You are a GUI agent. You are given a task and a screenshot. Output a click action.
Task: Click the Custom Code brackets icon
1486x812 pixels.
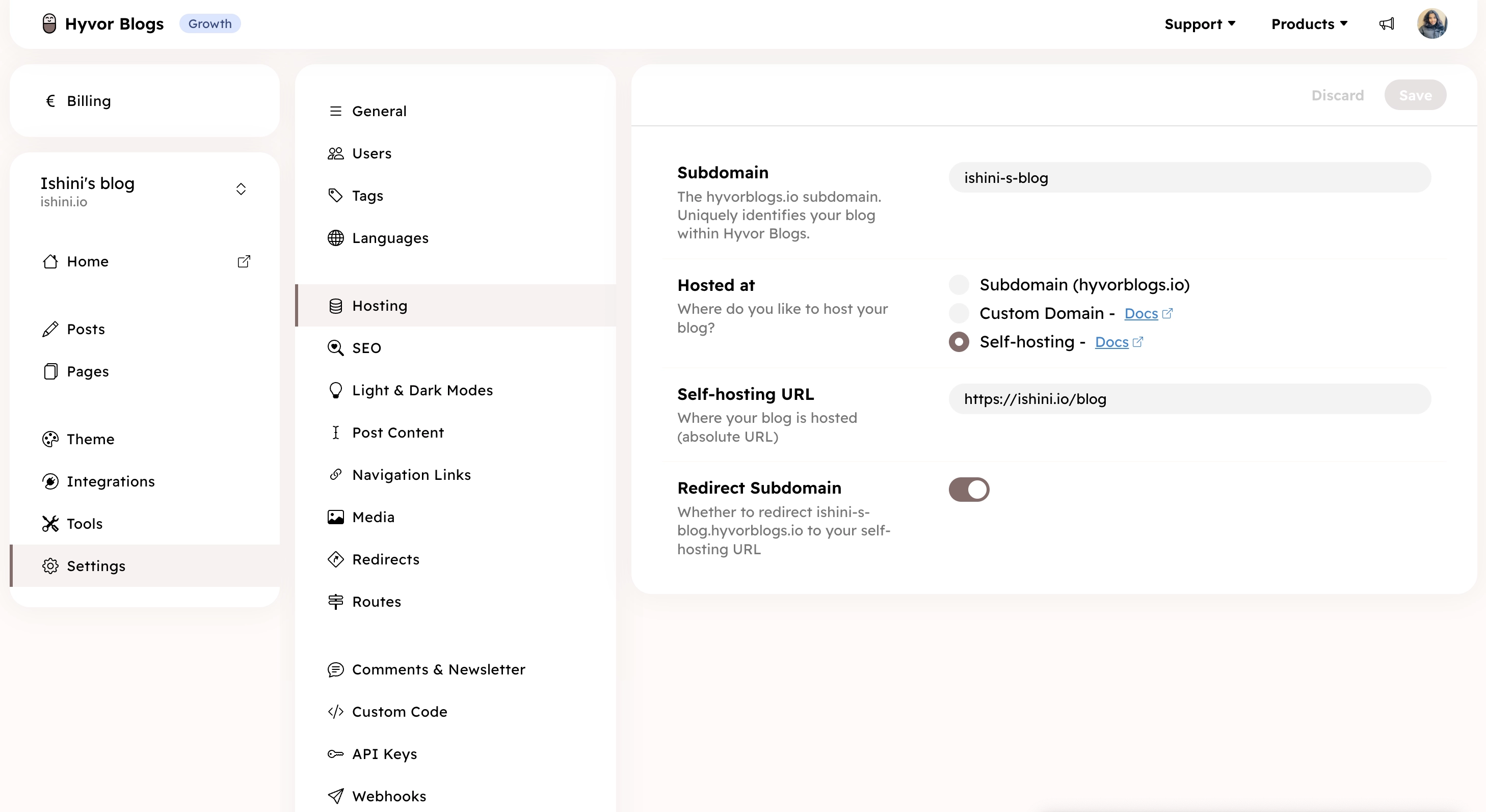point(336,712)
